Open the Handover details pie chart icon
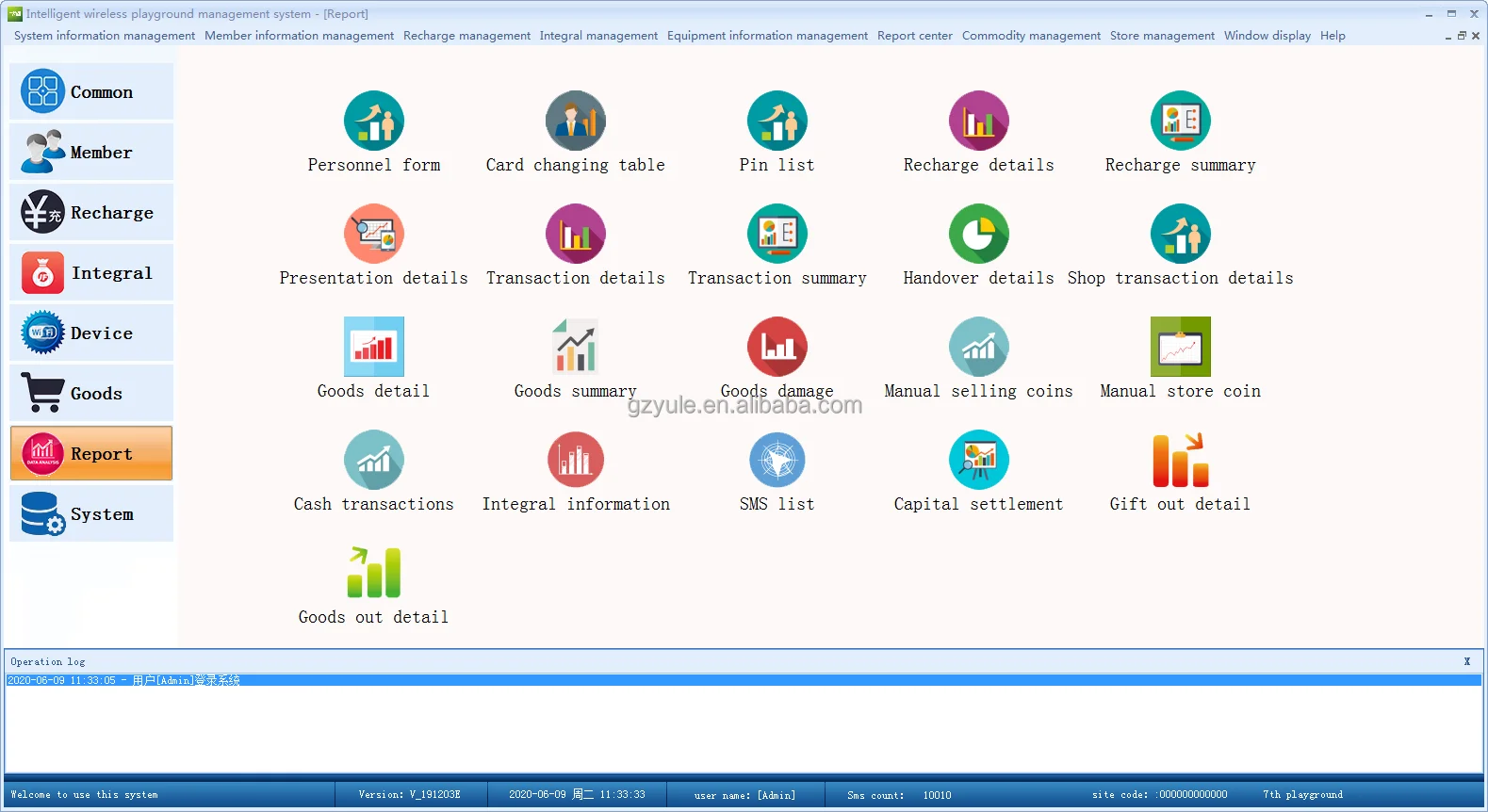Image resolution: width=1488 pixels, height=812 pixels. click(979, 234)
